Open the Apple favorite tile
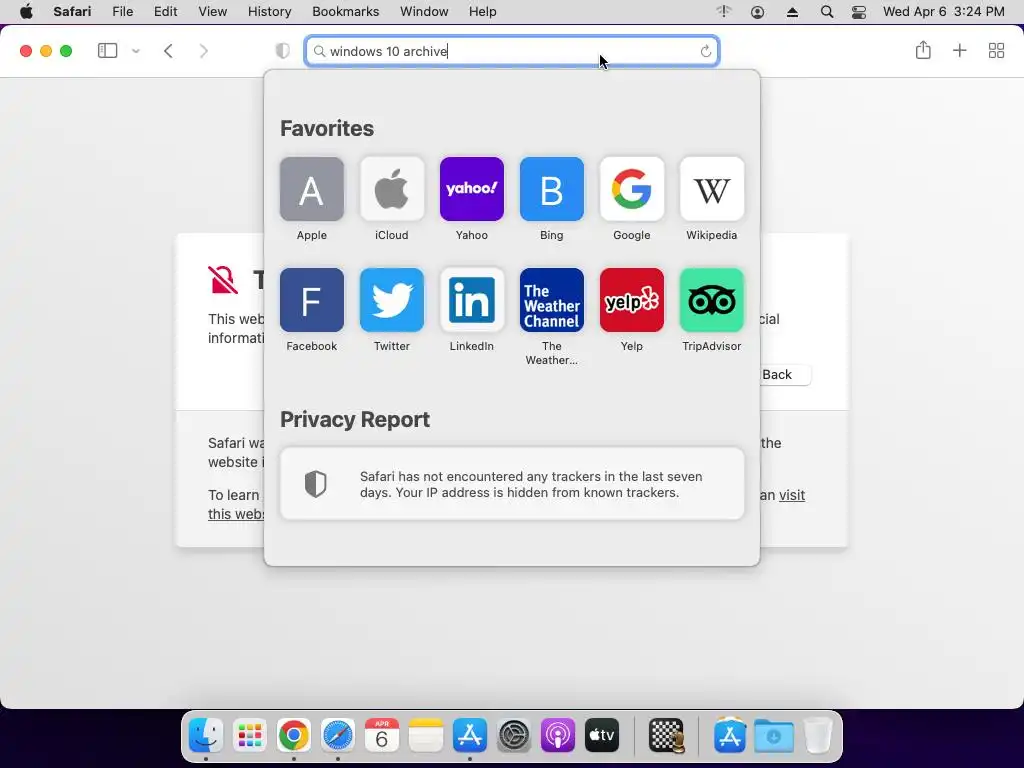This screenshot has width=1024, height=768. pyautogui.click(x=312, y=189)
